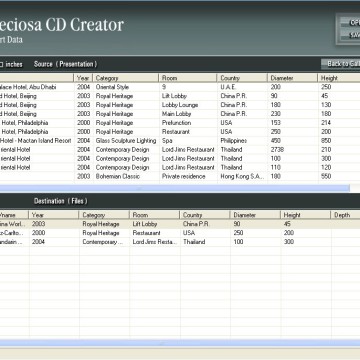360x360 pixels.
Task: Sort source table by Category column header
Action: click(126, 78)
